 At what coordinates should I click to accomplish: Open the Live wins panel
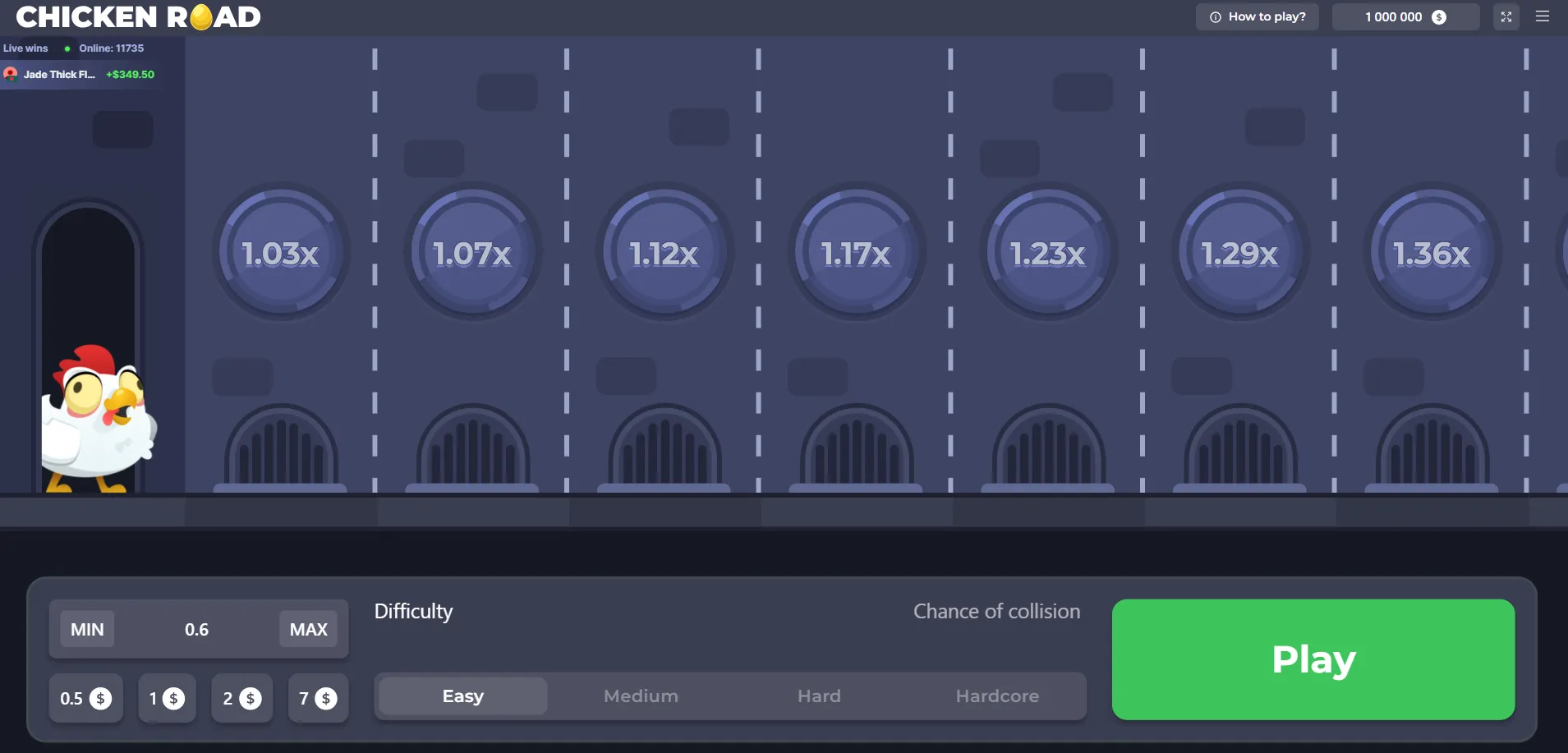[25, 48]
